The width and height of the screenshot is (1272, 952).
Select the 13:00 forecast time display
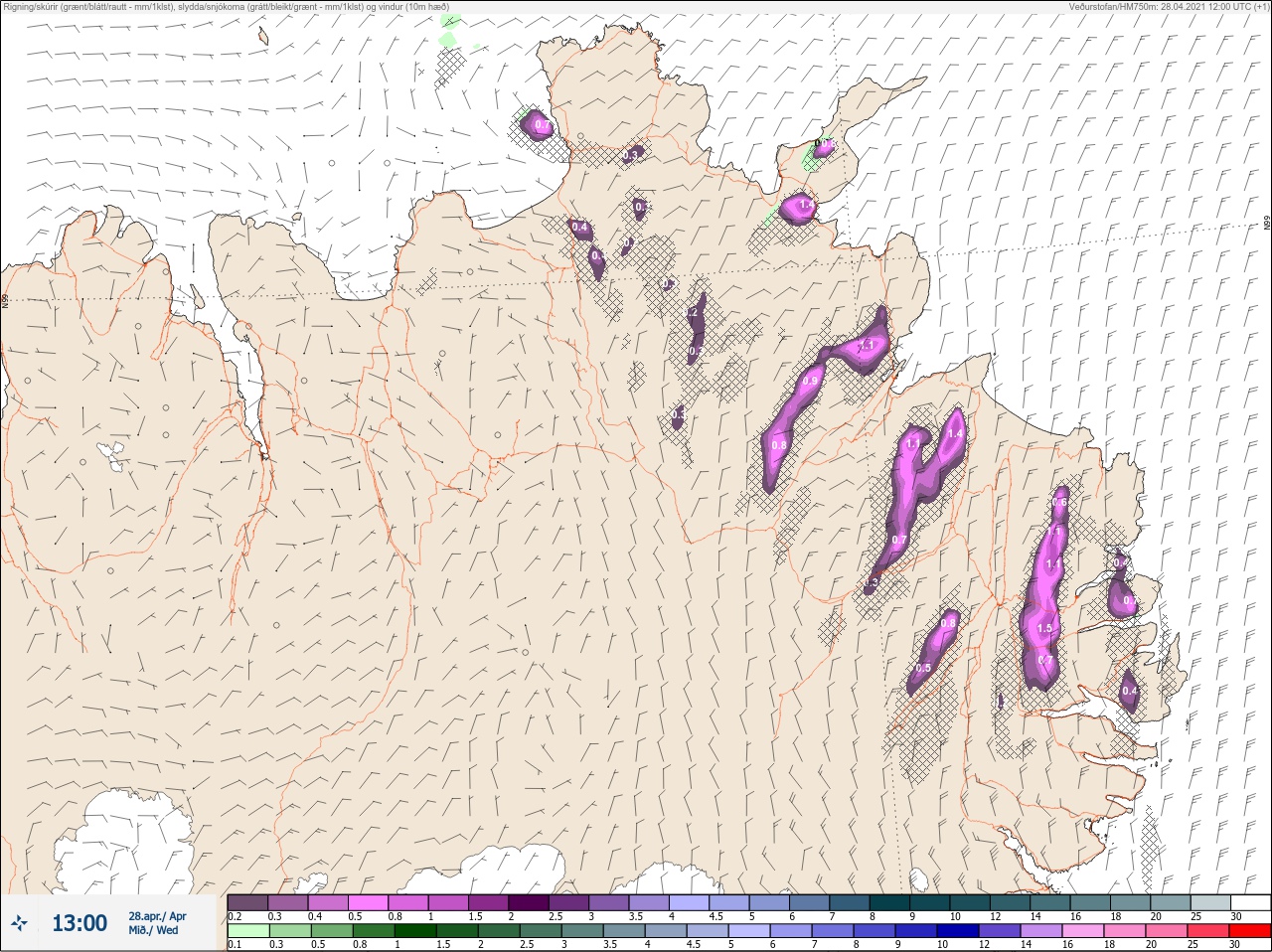point(79,923)
